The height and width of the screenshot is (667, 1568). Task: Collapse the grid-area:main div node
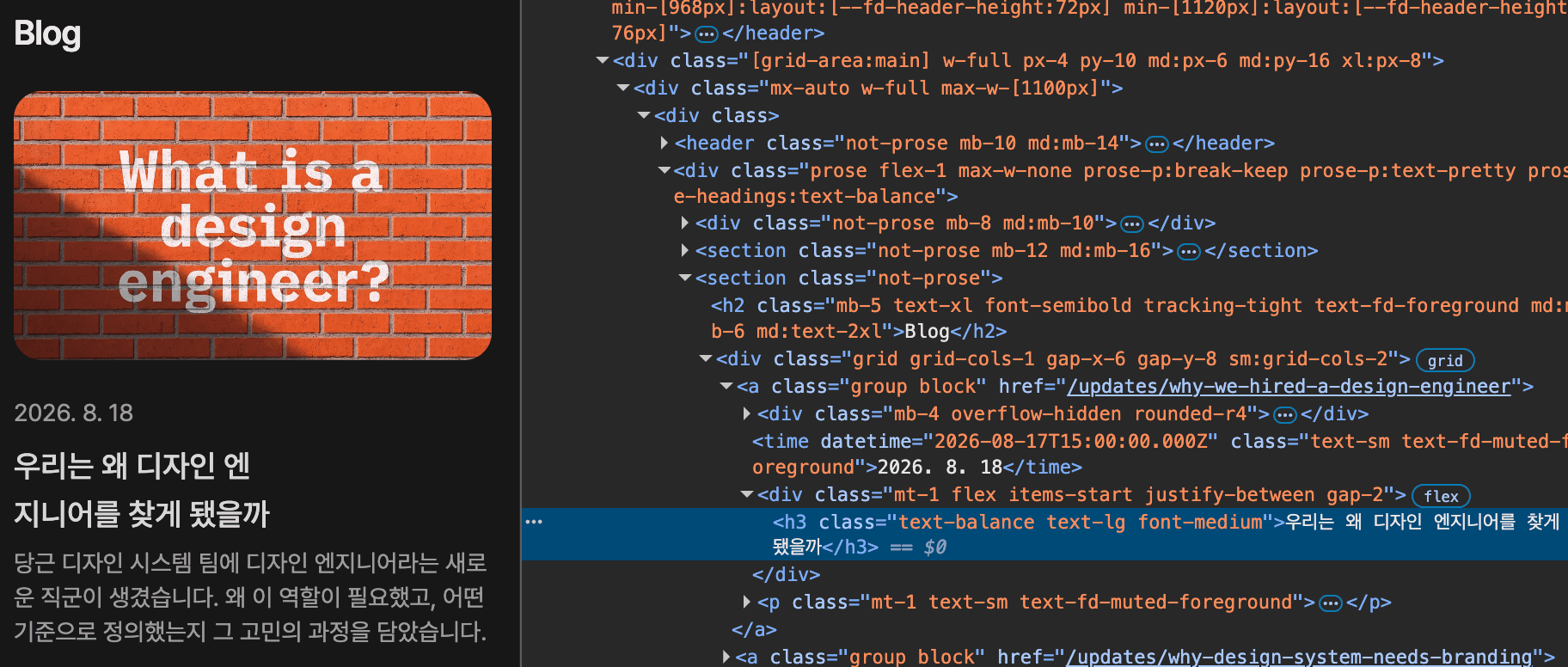point(603,60)
